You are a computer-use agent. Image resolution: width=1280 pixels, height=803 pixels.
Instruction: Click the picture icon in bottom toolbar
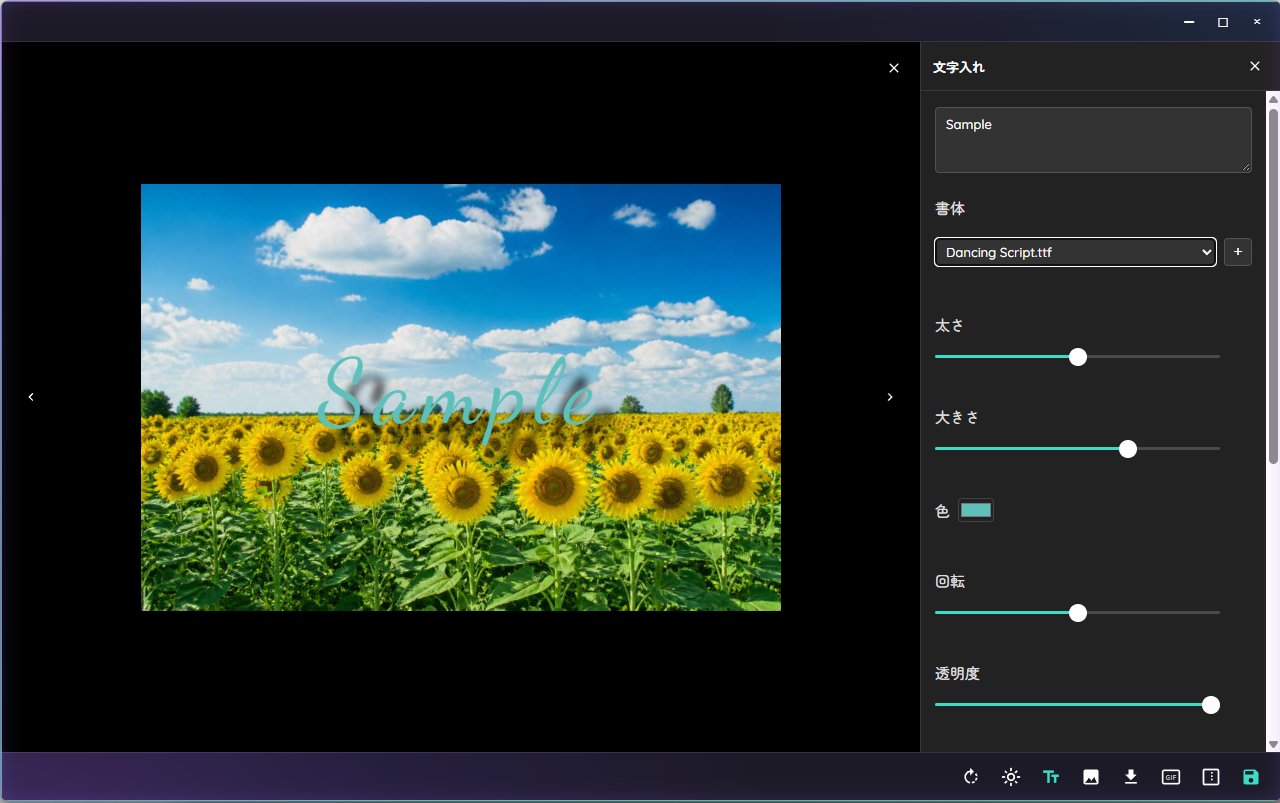[1091, 777]
